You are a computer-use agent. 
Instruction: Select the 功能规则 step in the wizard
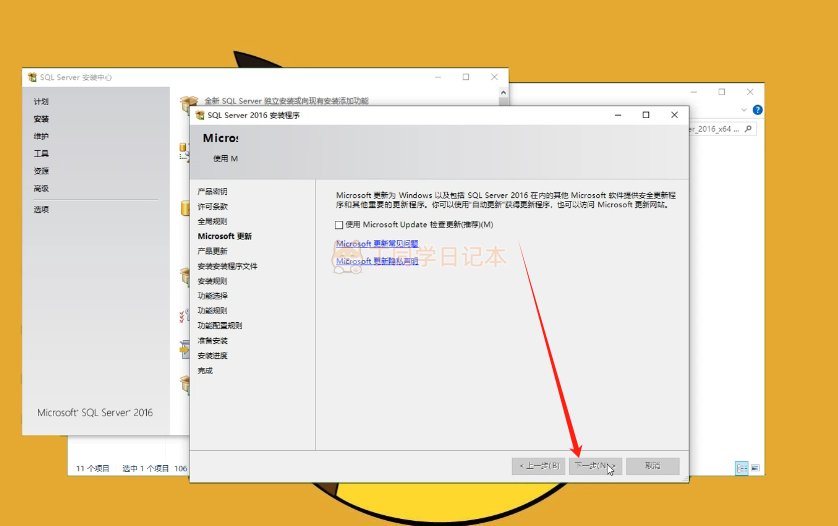coord(212,311)
